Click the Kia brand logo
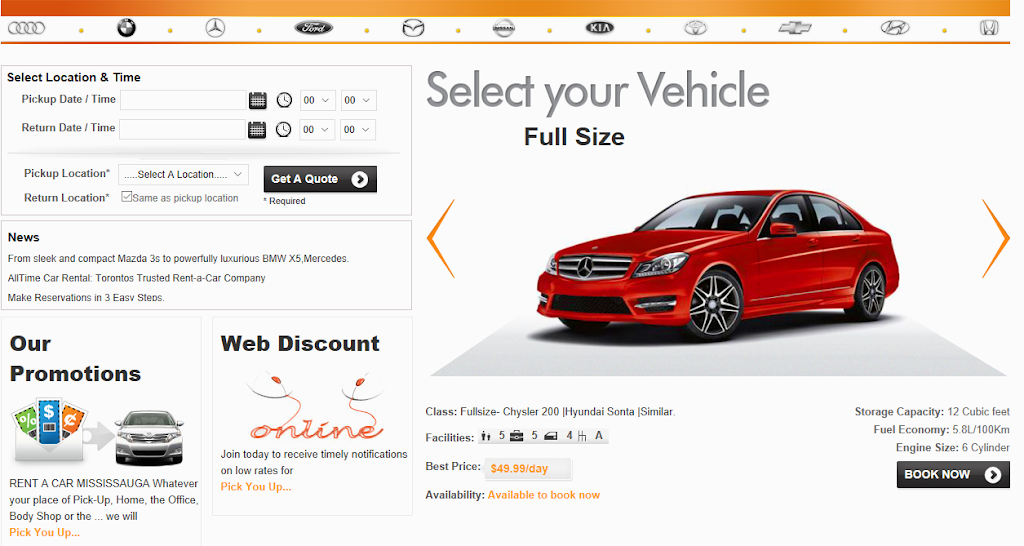Viewport: 1024px width, 546px height. tap(599, 28)
